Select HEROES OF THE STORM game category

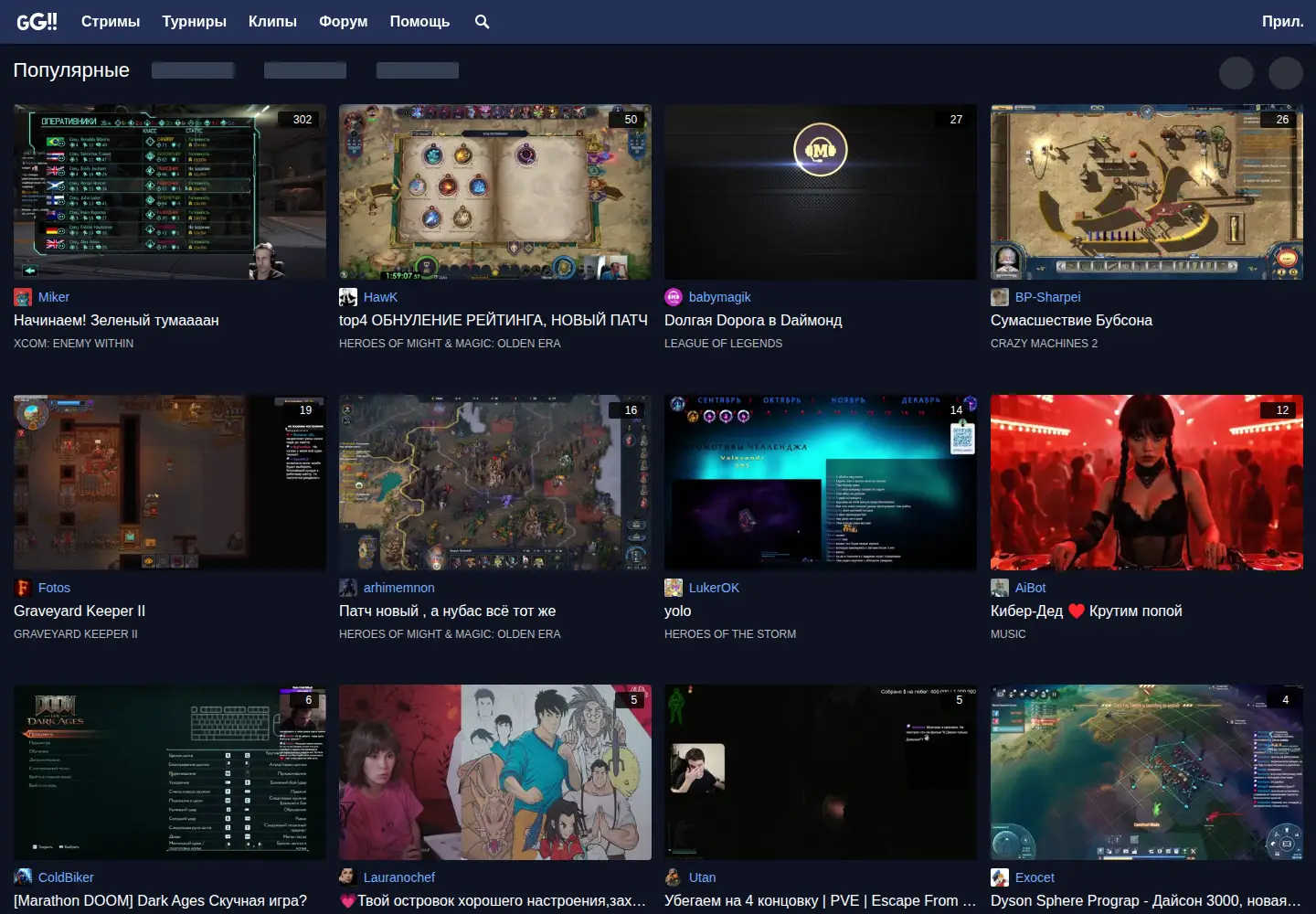[x=730, y=634]
